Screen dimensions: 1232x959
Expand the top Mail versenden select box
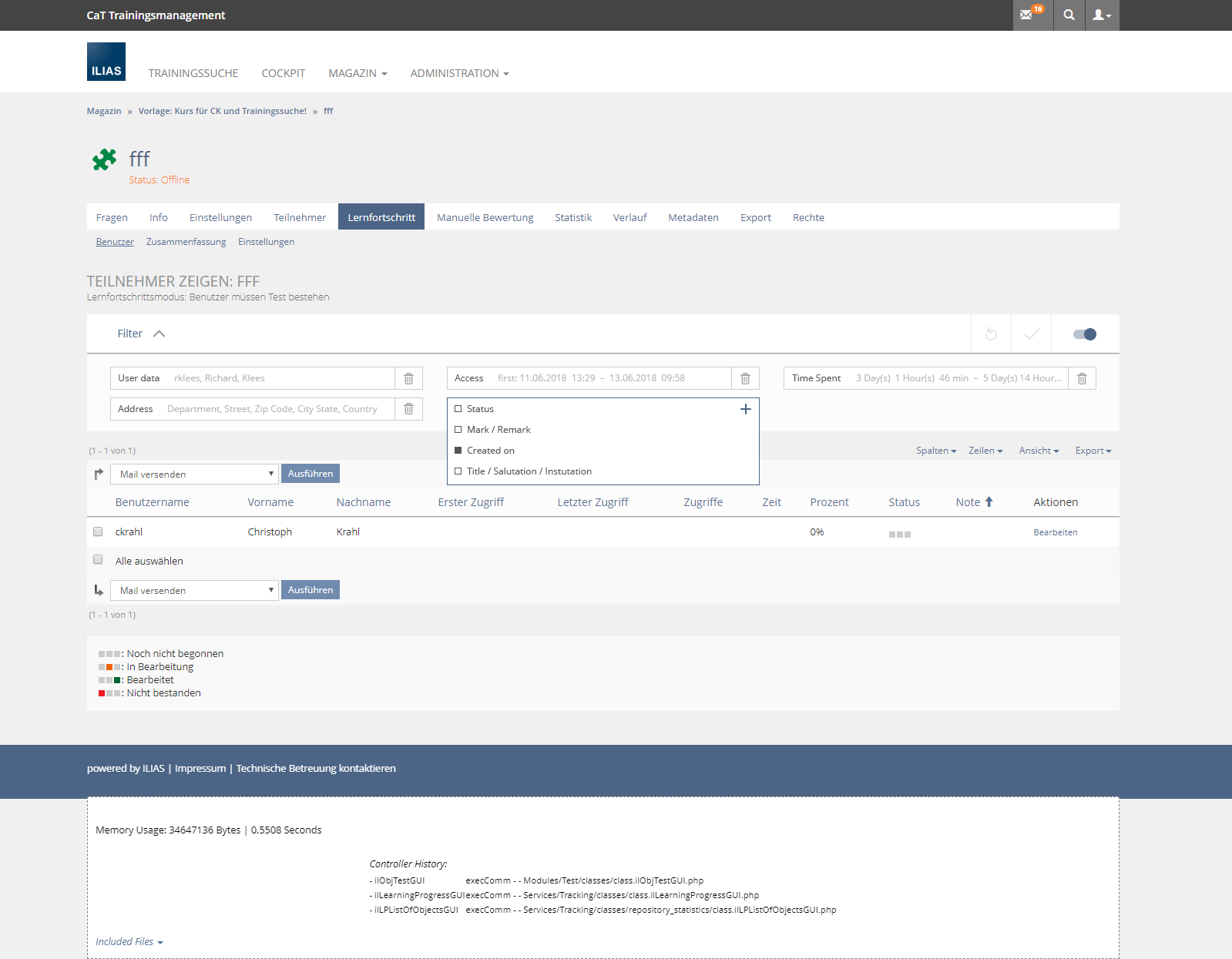[194, 474]
